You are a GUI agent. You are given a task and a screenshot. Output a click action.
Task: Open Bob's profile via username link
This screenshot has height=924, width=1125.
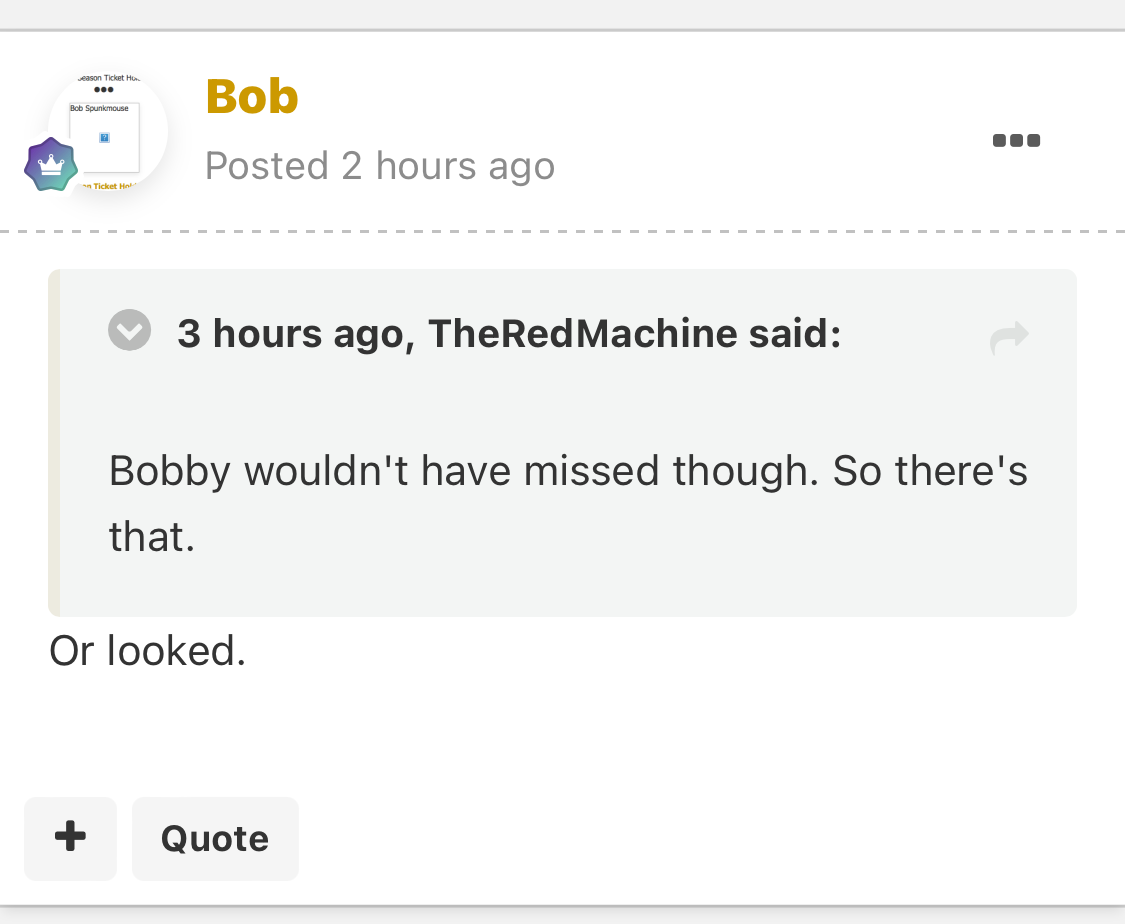click(x=252, y=97)
